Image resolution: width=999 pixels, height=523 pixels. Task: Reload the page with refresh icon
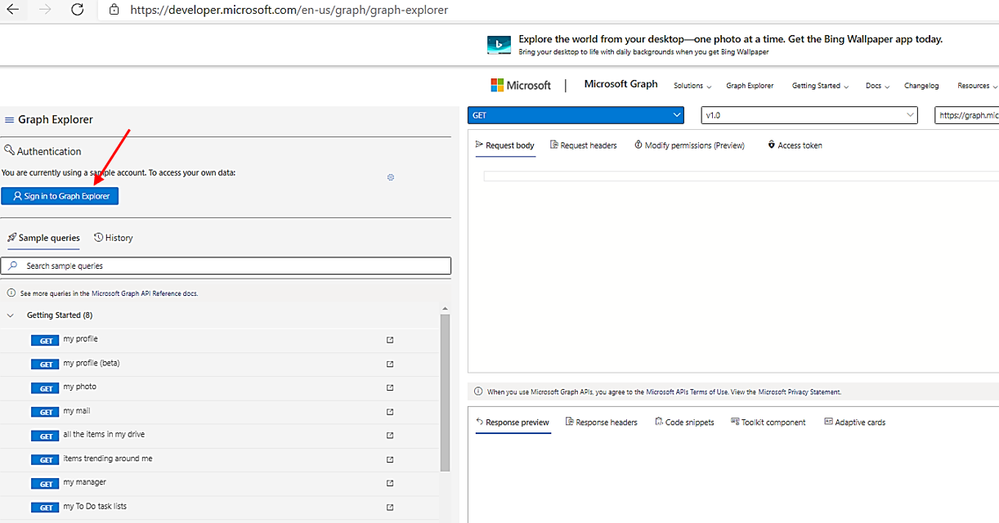pos(77,10)
